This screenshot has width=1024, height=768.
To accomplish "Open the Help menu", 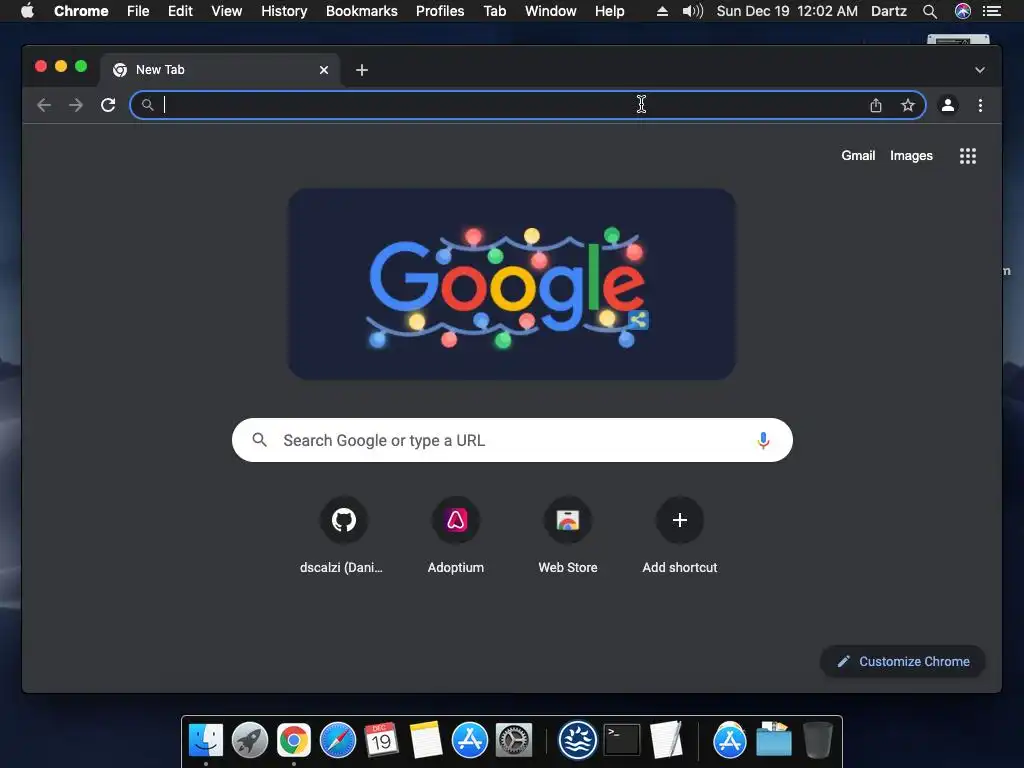I will coord(609,11).
